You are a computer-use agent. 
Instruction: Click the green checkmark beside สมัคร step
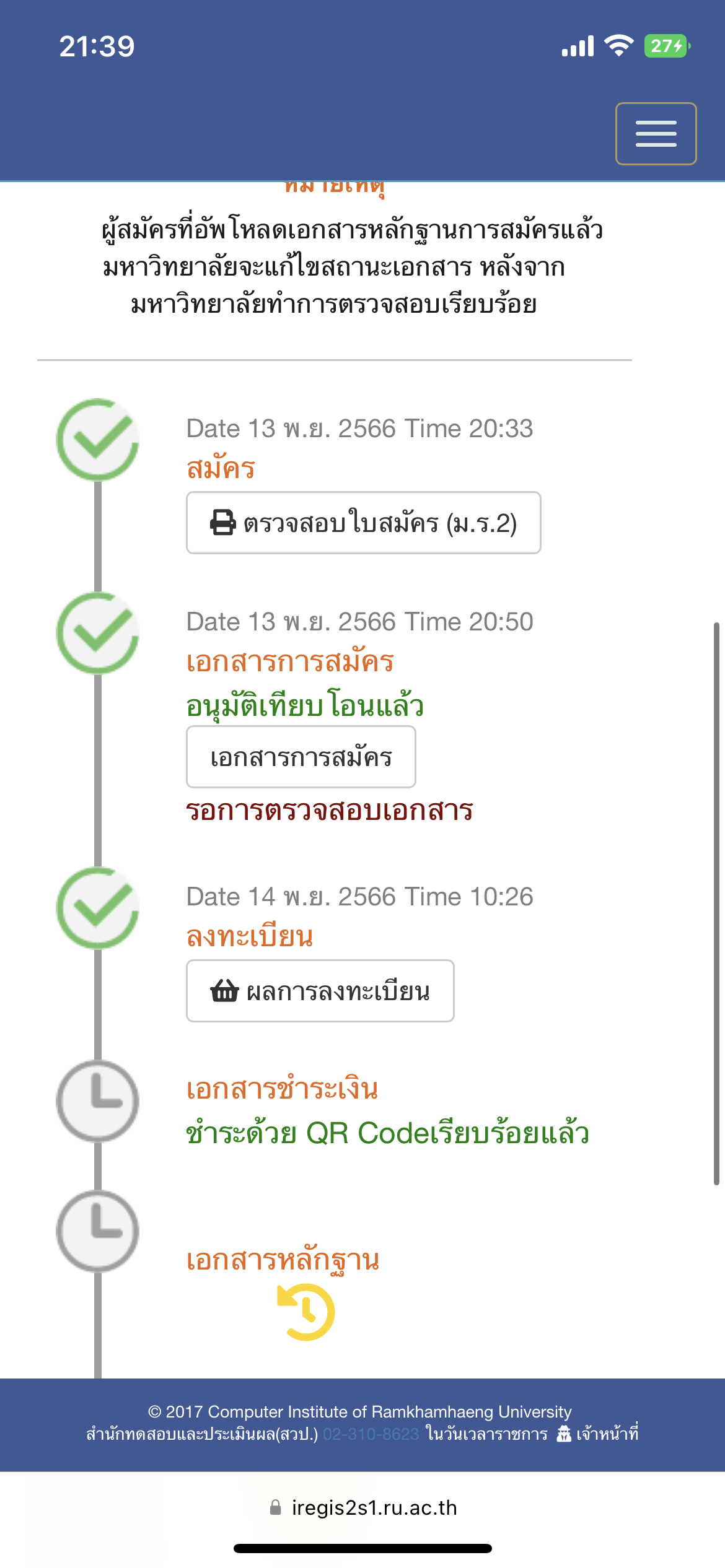98,440
